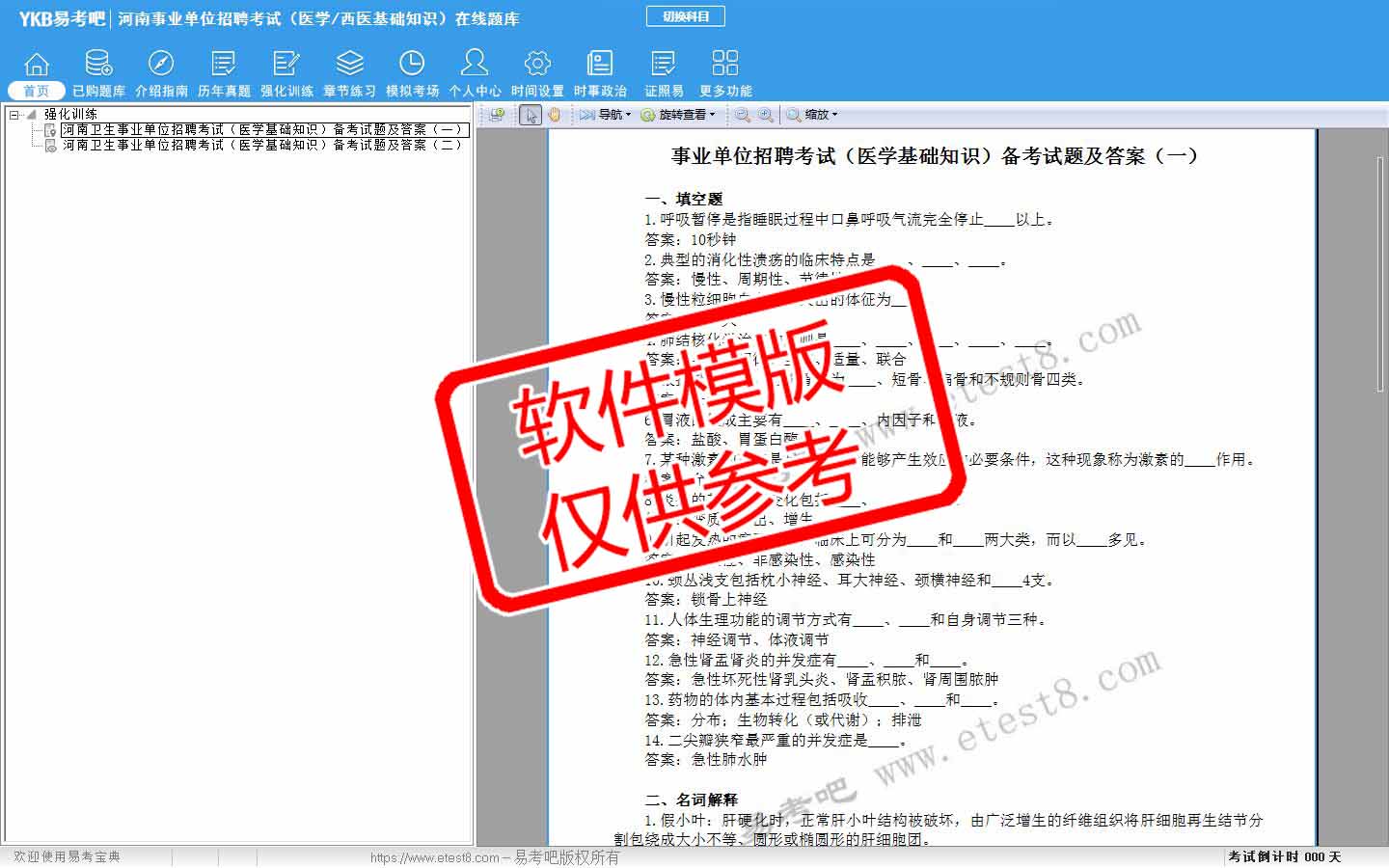Open the 导航 navigation dropdown

tap(606, 115)
